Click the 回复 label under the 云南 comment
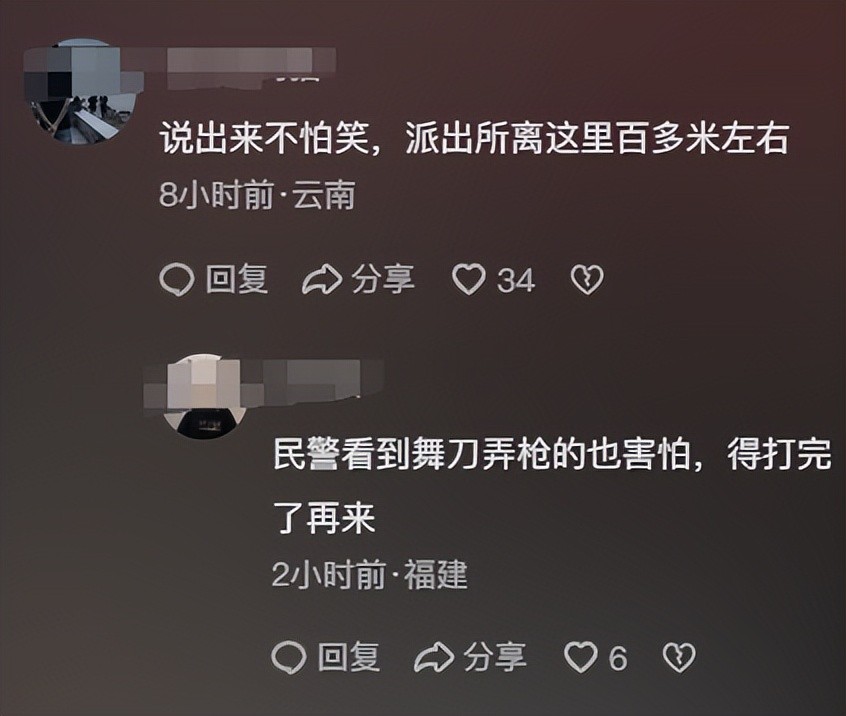 [x=237, y=279]
